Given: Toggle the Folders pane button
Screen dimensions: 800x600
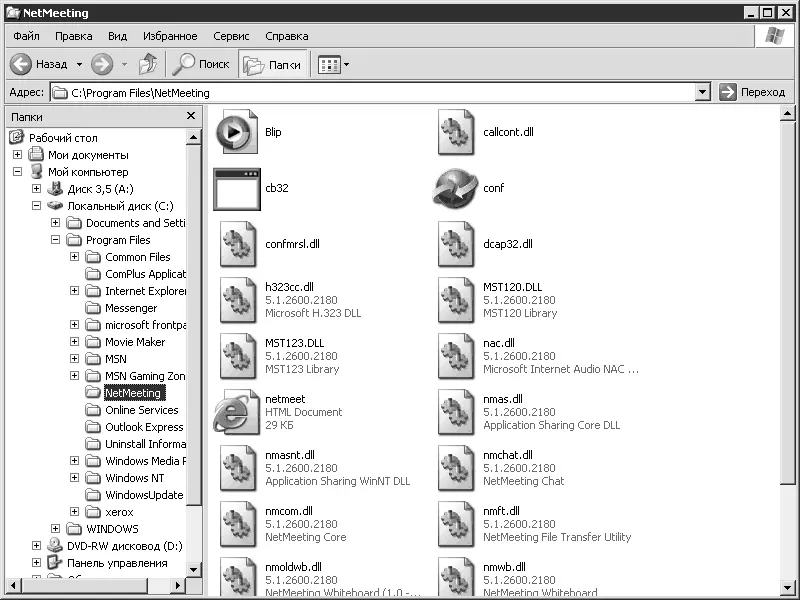Looking at the screenshot, I should tap(273, 64).
